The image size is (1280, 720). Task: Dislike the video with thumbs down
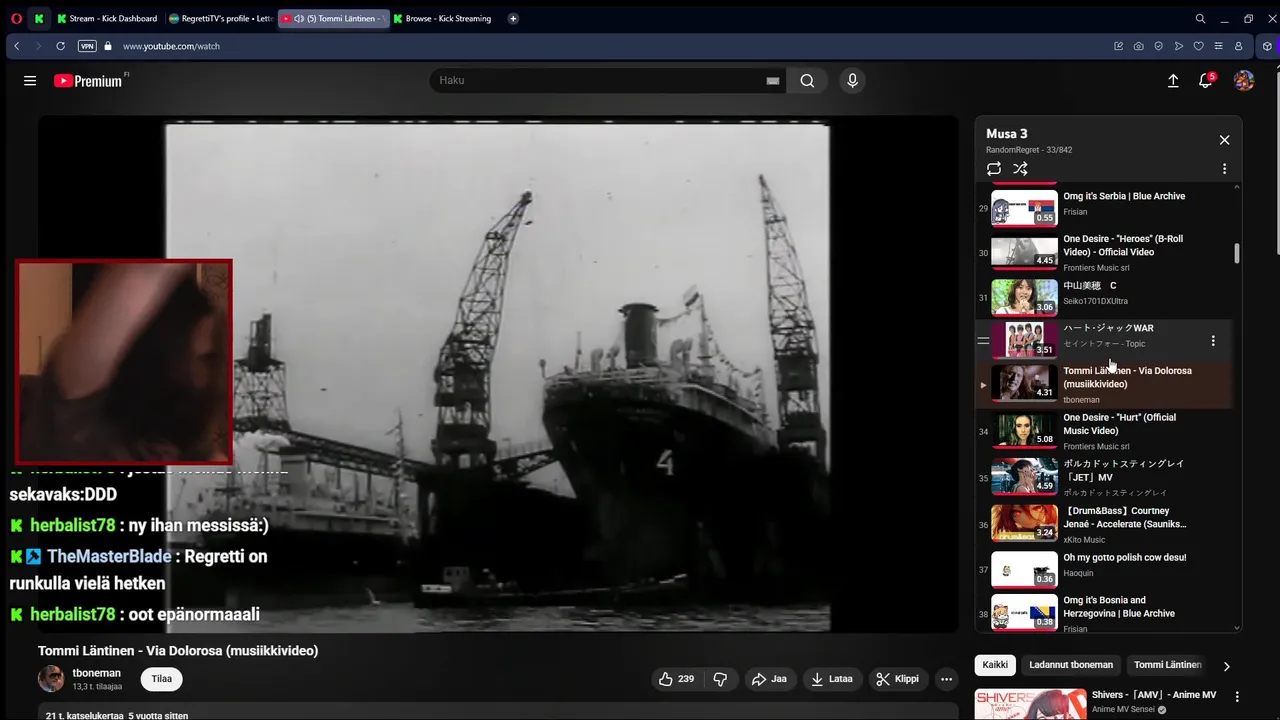(720, 679)
